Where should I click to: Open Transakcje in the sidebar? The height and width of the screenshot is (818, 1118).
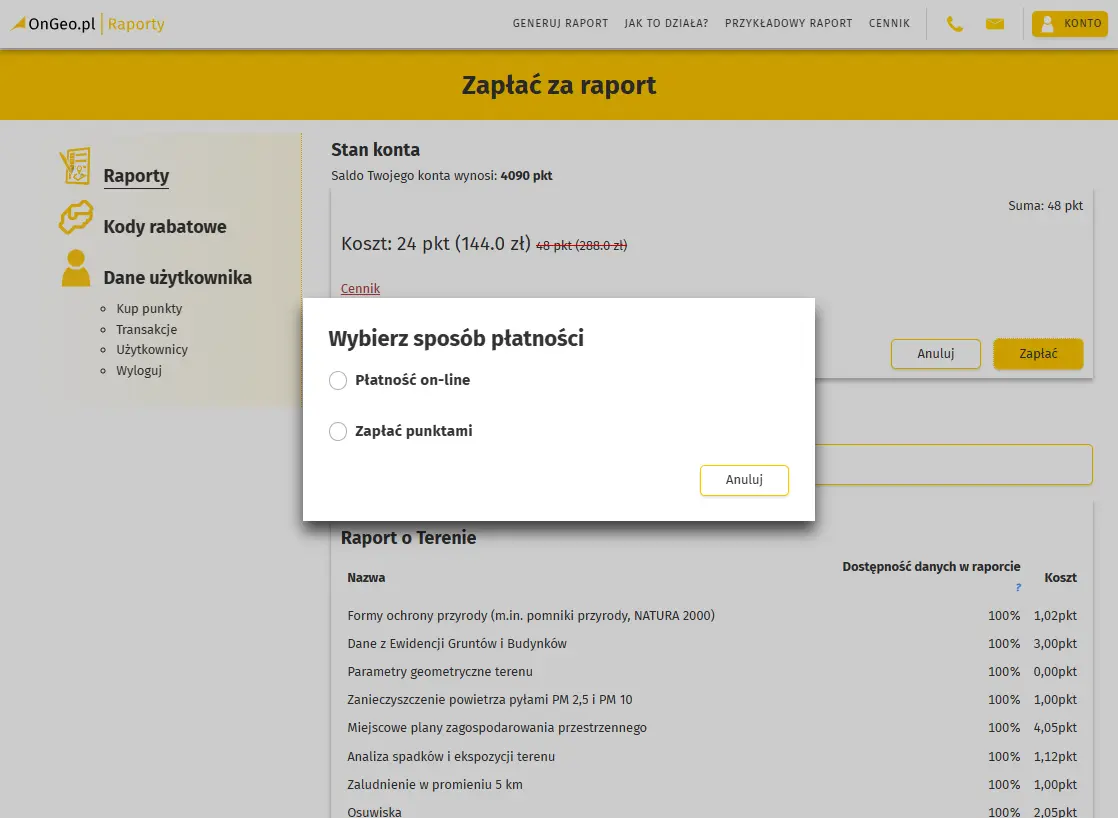pyautogui.click(x=146, y=330)
